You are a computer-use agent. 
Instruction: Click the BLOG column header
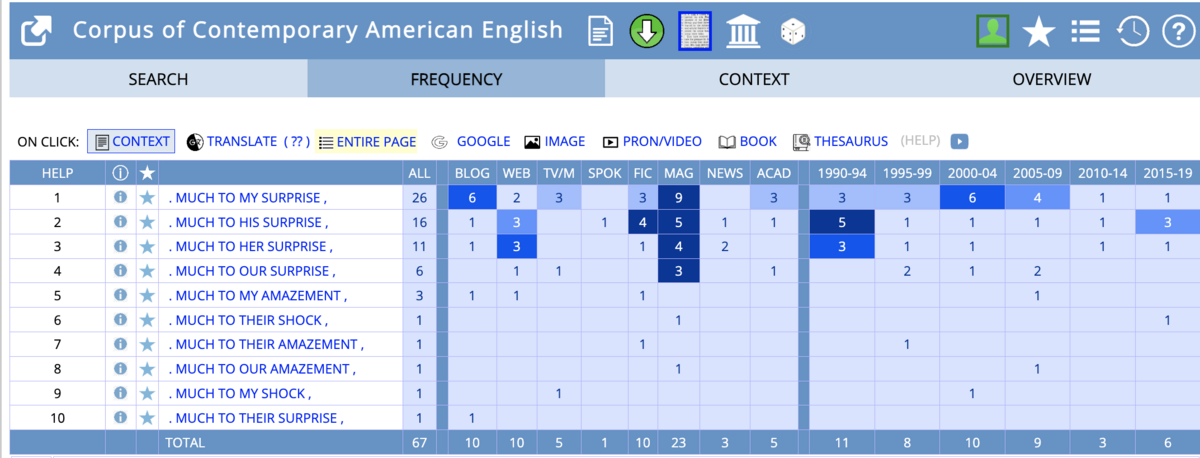pyautogui.click(x=472, y=173)
